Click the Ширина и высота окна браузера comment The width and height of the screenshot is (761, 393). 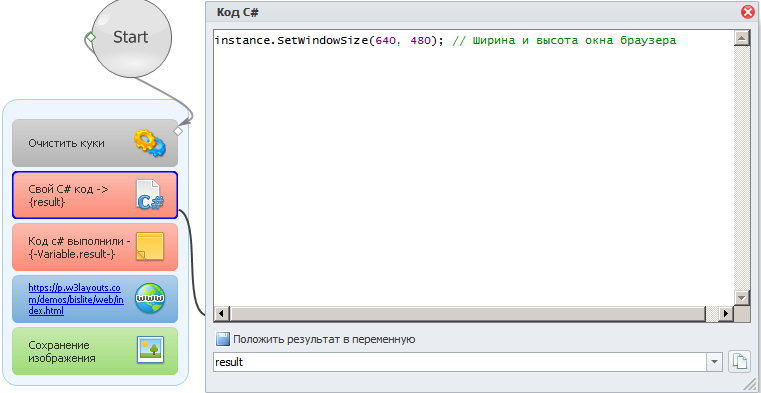(564, 41)
